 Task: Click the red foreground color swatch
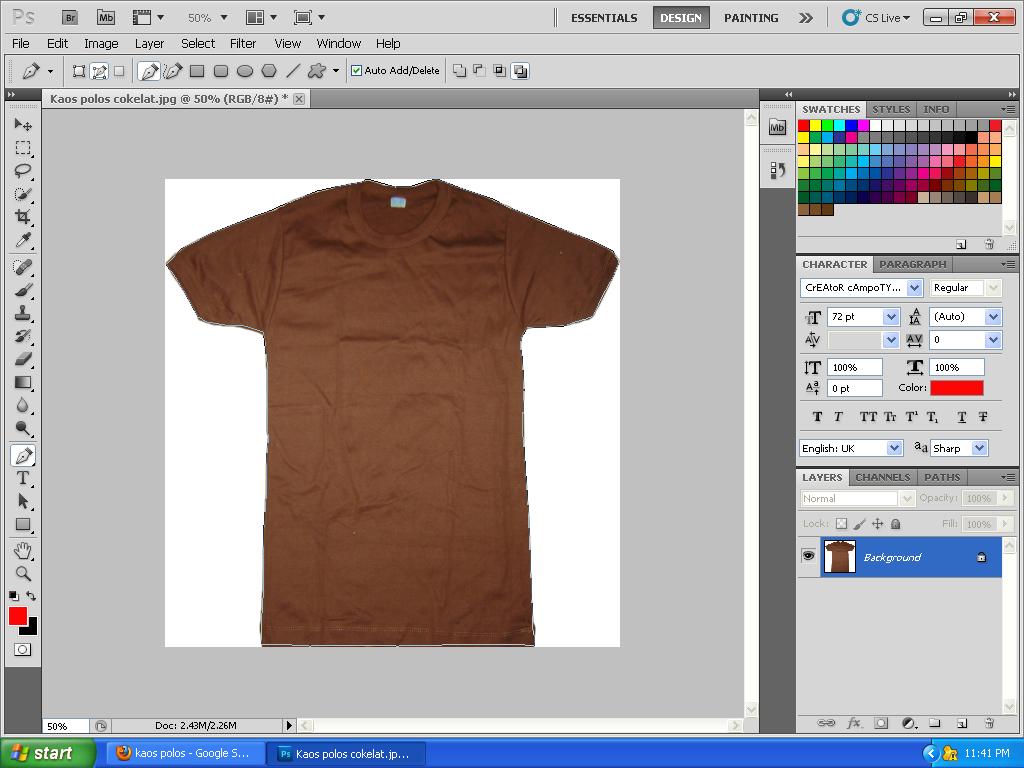18,616
